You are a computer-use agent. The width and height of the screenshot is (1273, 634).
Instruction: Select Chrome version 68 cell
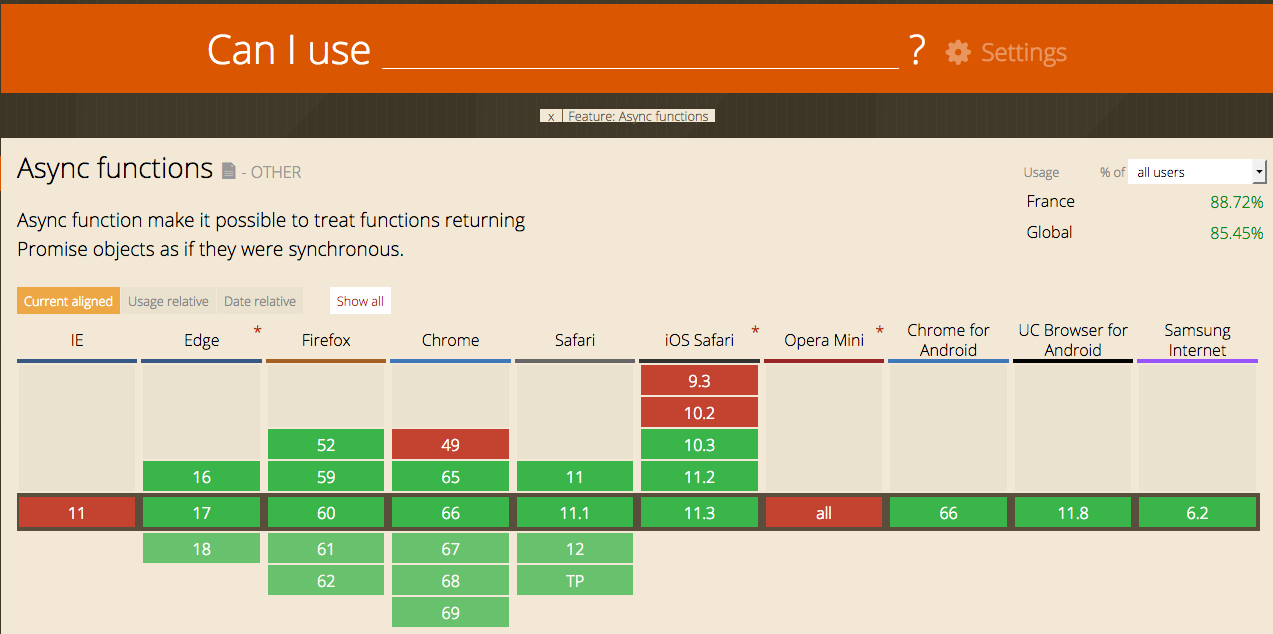[450, 581]
